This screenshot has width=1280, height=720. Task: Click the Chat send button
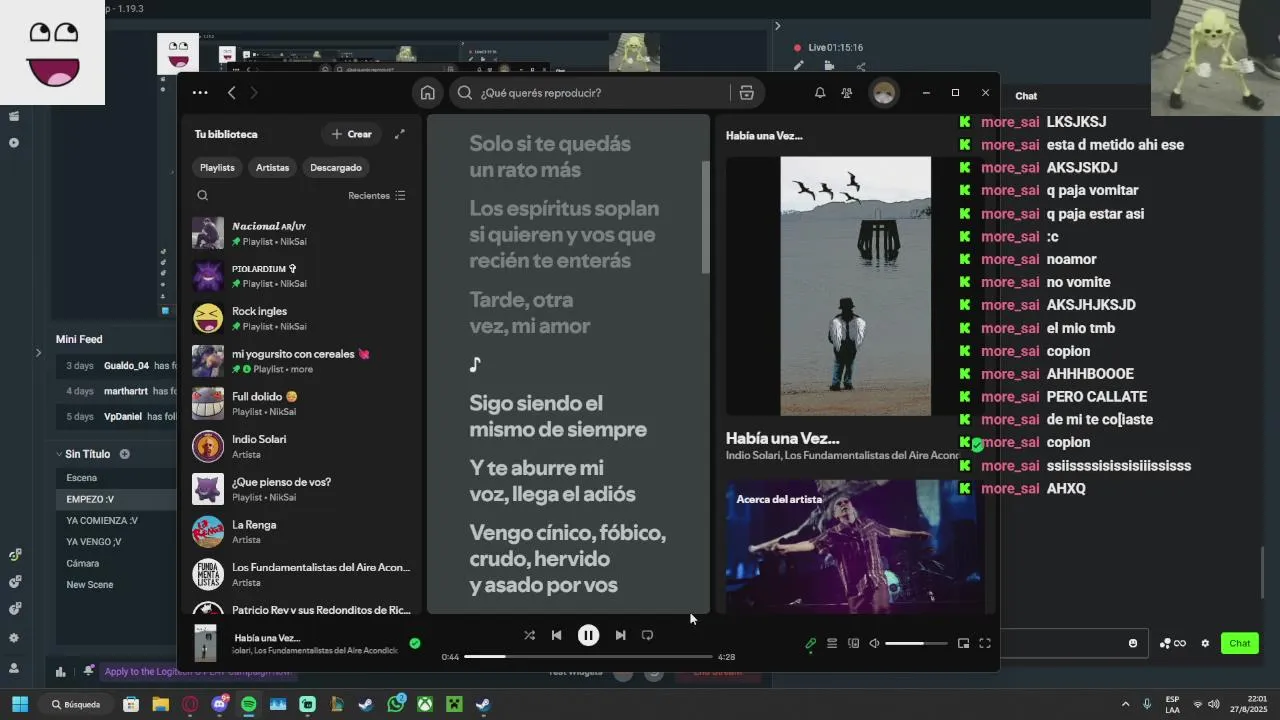tap(1239, 643)
